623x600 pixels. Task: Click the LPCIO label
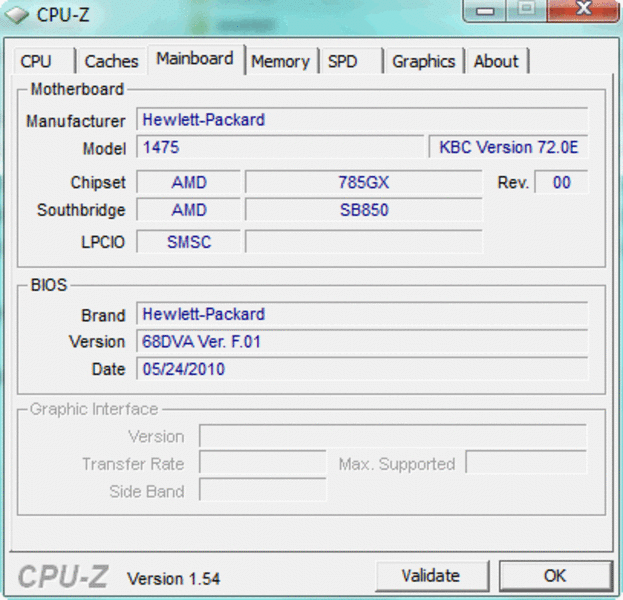tap(103, 242)
